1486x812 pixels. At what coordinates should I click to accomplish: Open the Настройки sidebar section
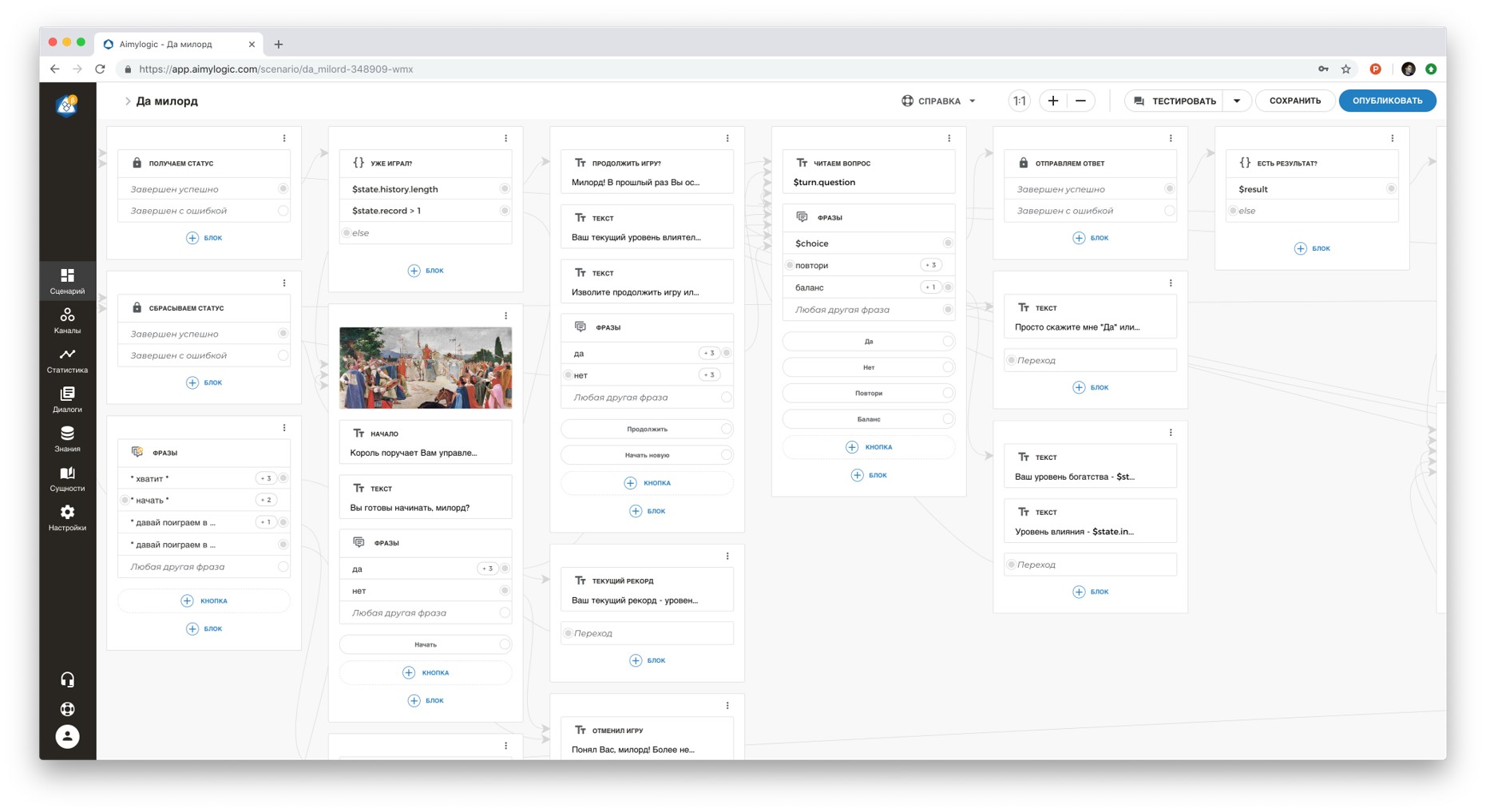[67, 517]
